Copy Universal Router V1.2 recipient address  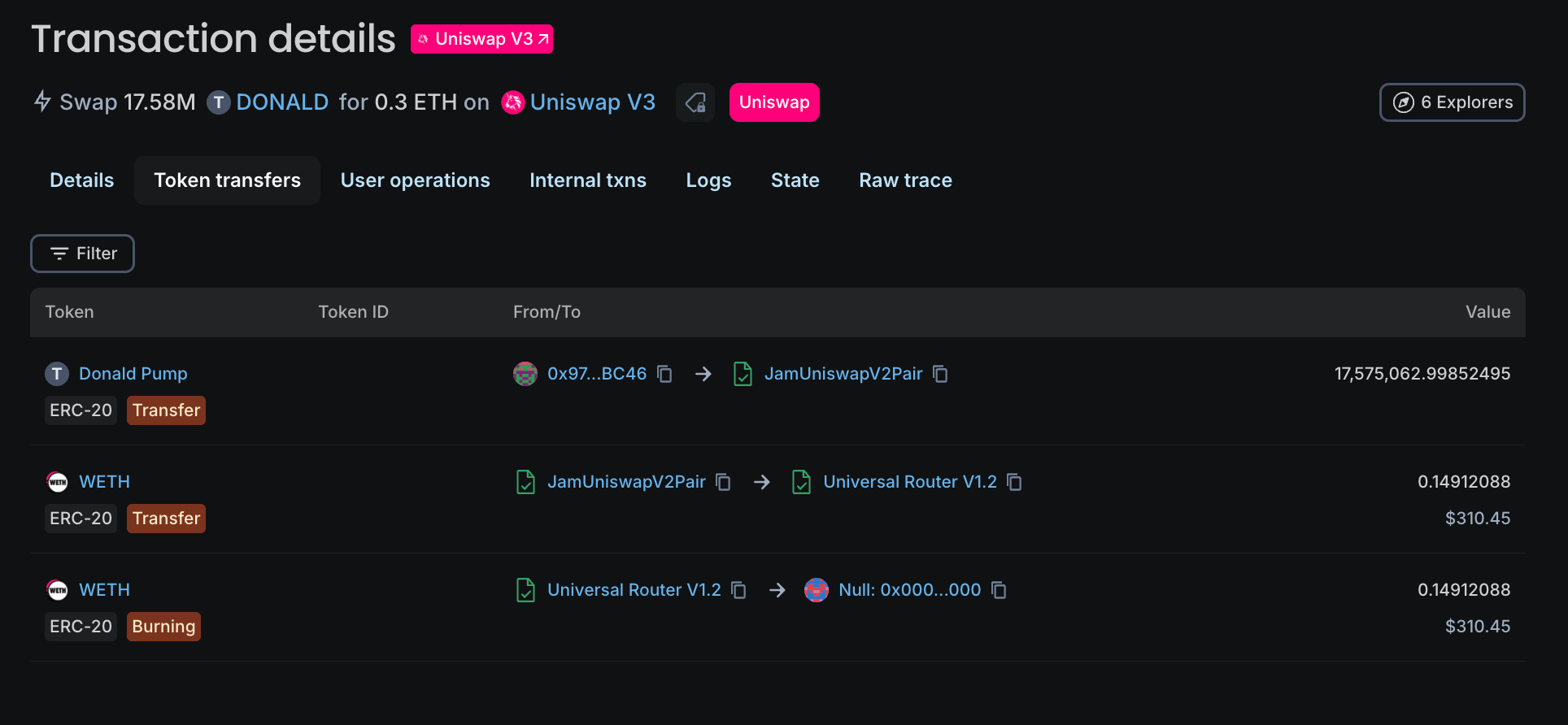[1014, 482]
